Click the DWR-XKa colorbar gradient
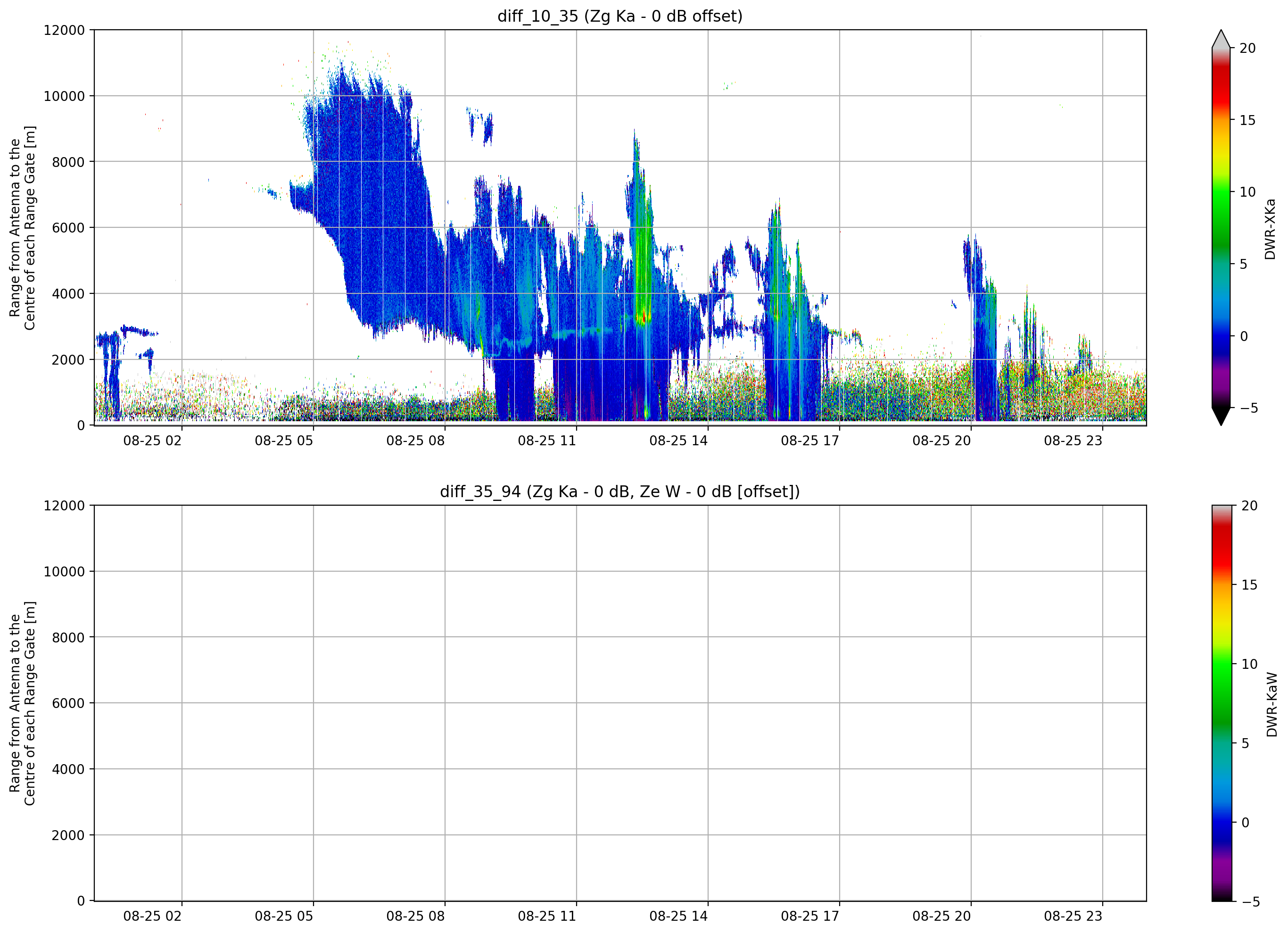The height and width of the screenshot is (933, 1288). tap(1221, 227)
